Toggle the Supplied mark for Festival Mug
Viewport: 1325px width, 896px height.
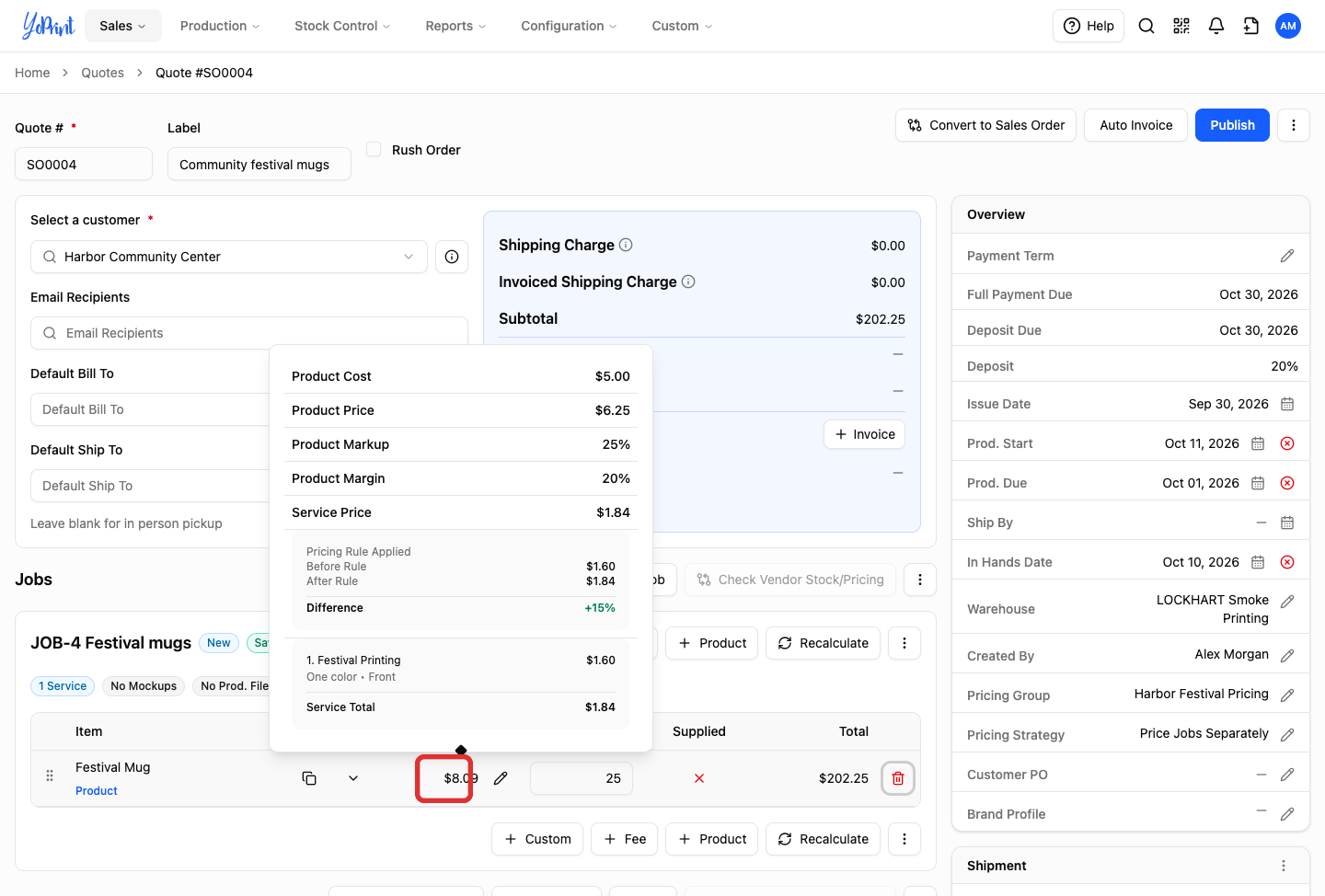(x=699, y=778)
